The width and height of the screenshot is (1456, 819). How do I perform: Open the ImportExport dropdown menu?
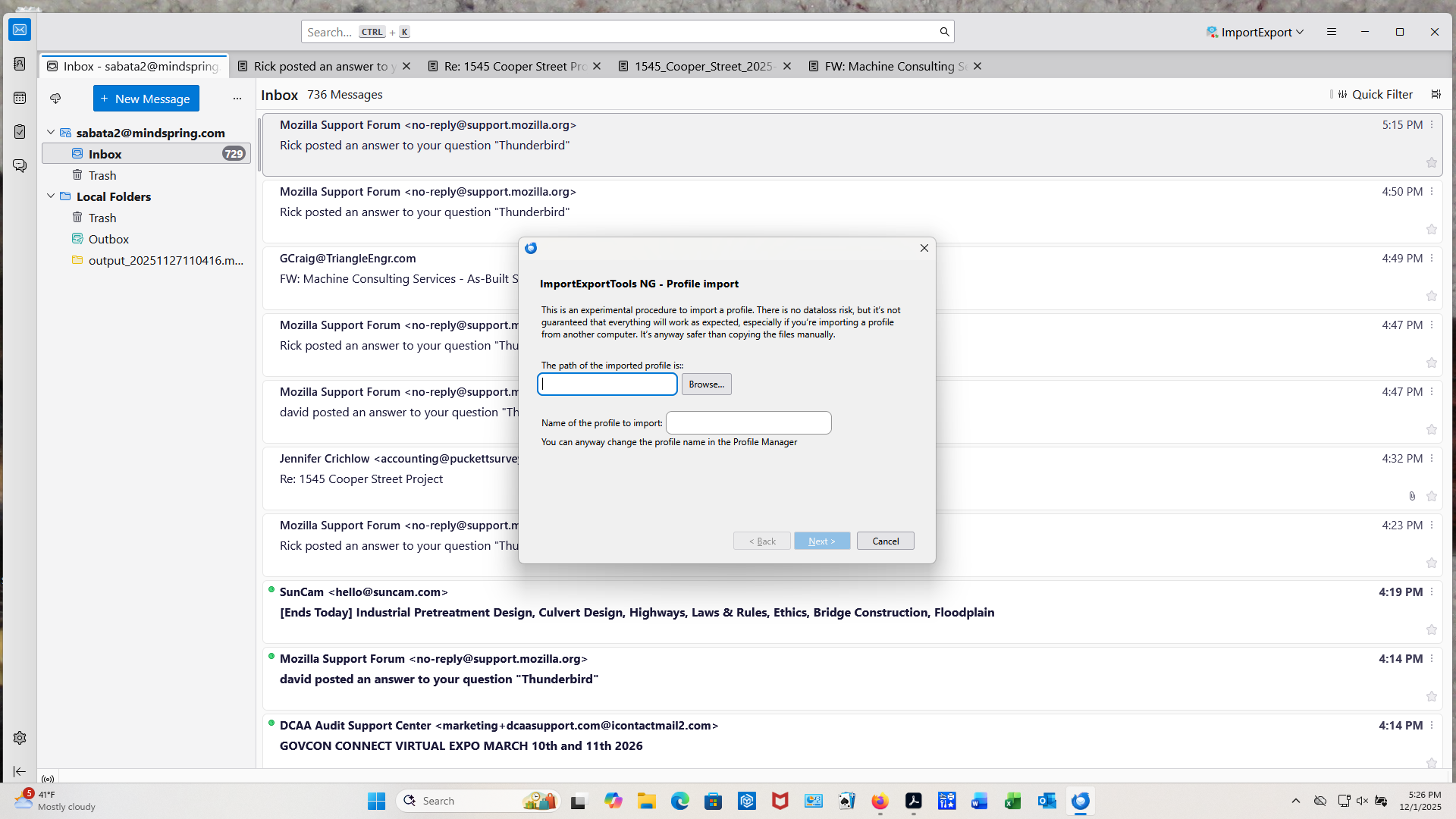pos(1255,32)
